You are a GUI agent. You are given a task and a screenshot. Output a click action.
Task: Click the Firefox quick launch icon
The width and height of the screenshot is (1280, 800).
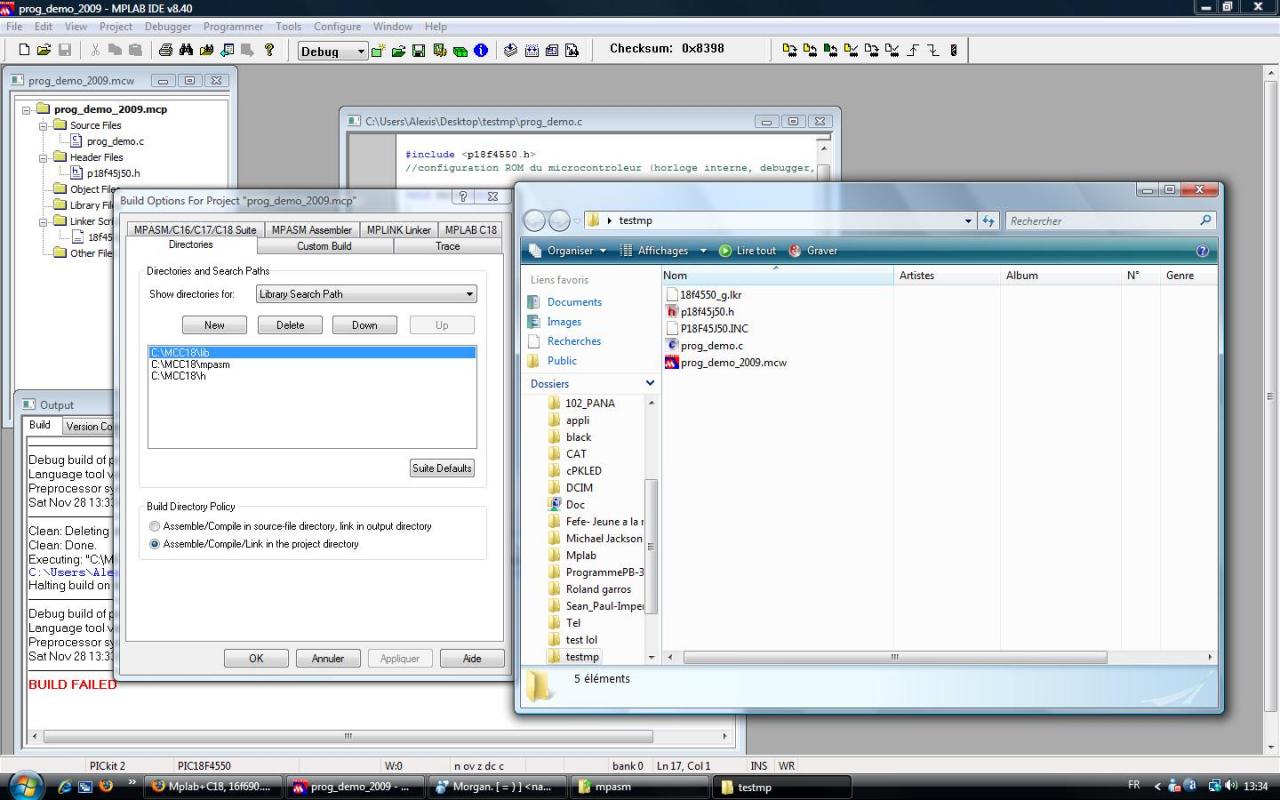[104, 786]
